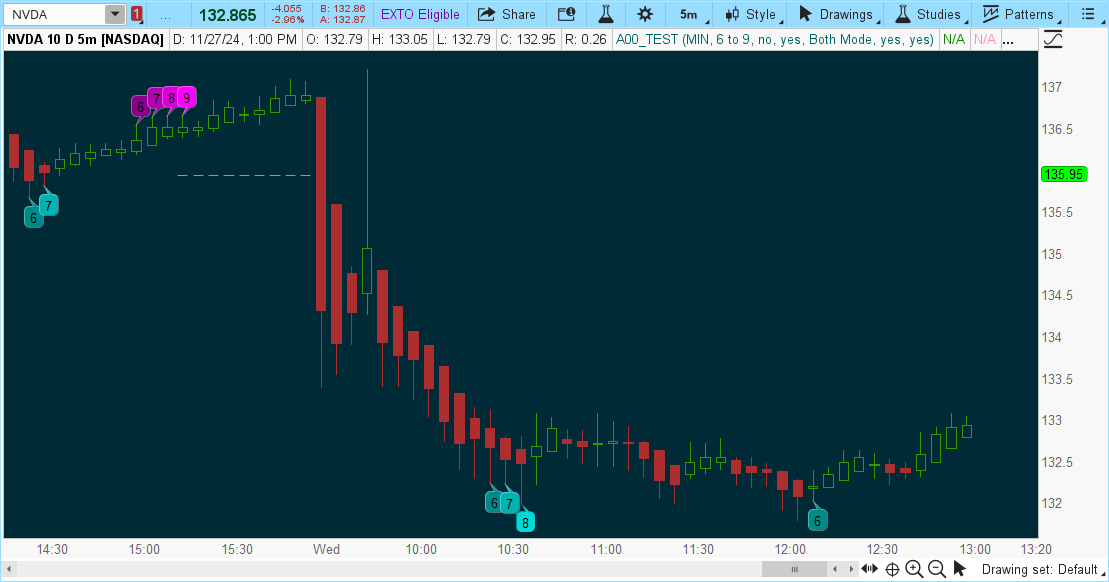
Task: Click the NVDA 10 D 5m [NASDAQ] title
Action: (x=85, y=40)
